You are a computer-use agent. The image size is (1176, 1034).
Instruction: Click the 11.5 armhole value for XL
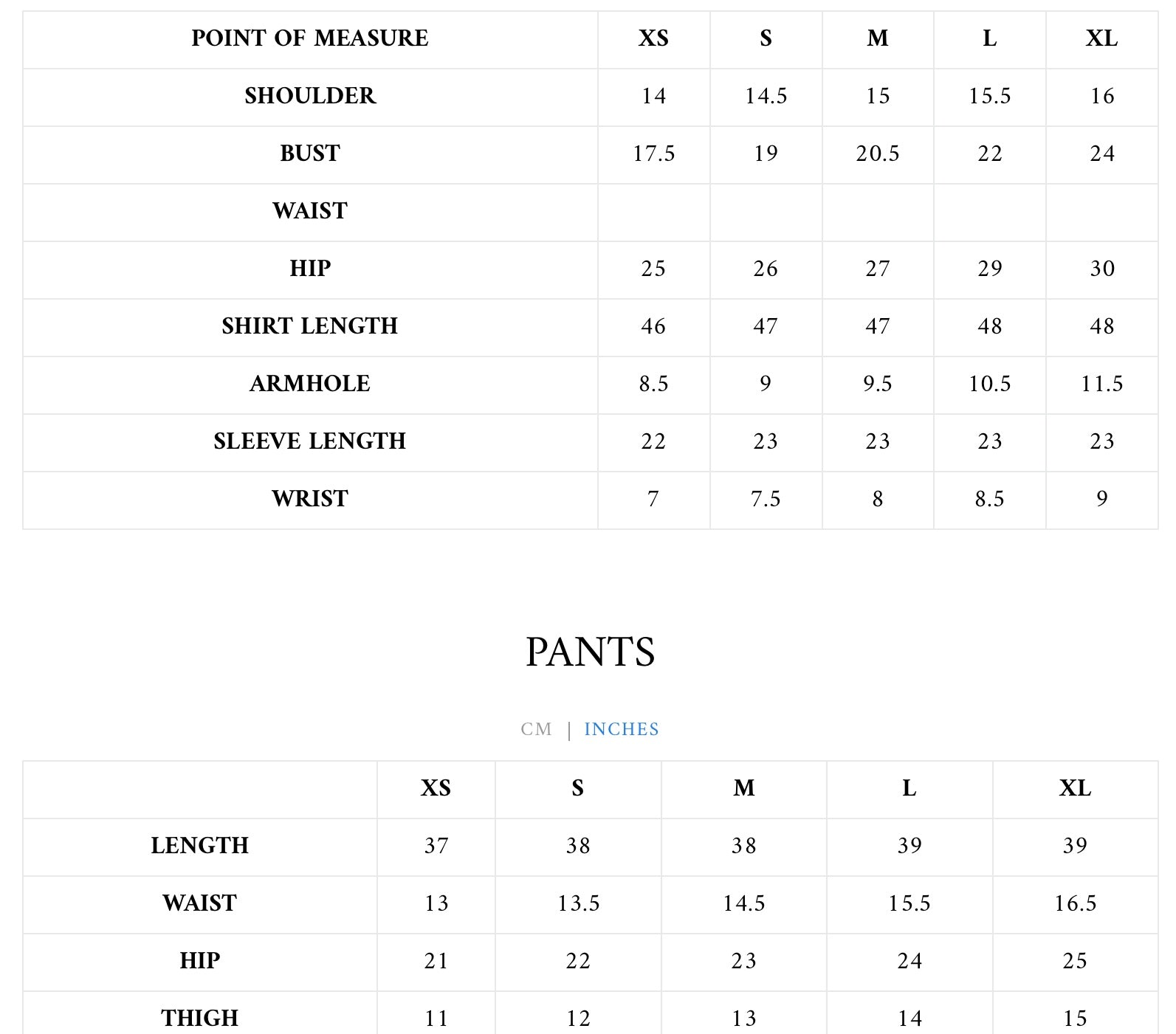point(1101,384)
